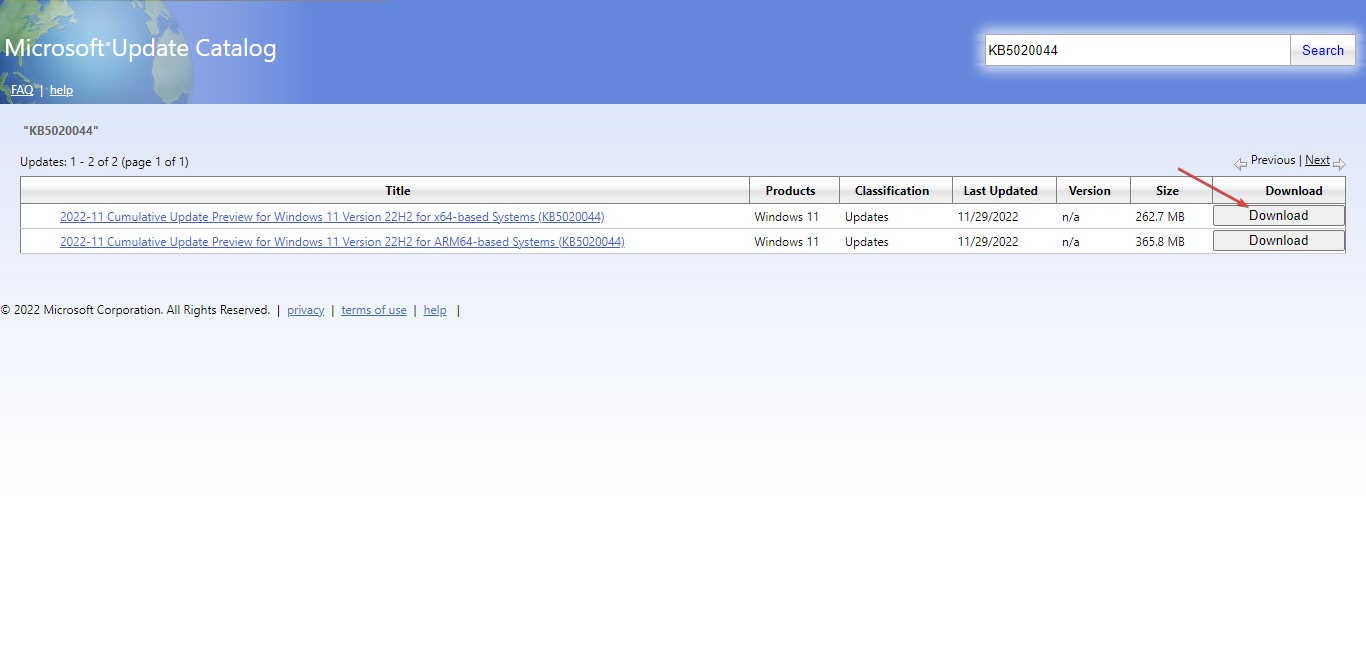Click the 262.7 MB size cell
1366x653 pixels.
1160,217
